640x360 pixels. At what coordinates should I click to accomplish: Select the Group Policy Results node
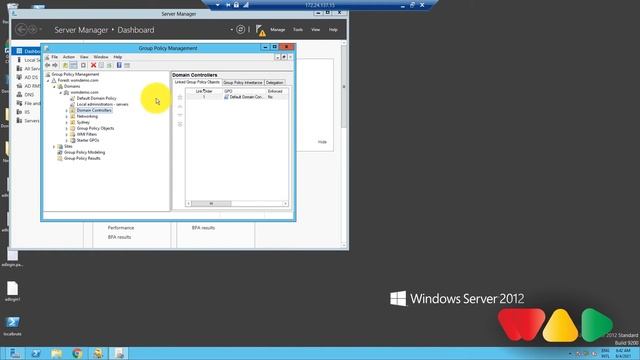[x=82, y=158]
